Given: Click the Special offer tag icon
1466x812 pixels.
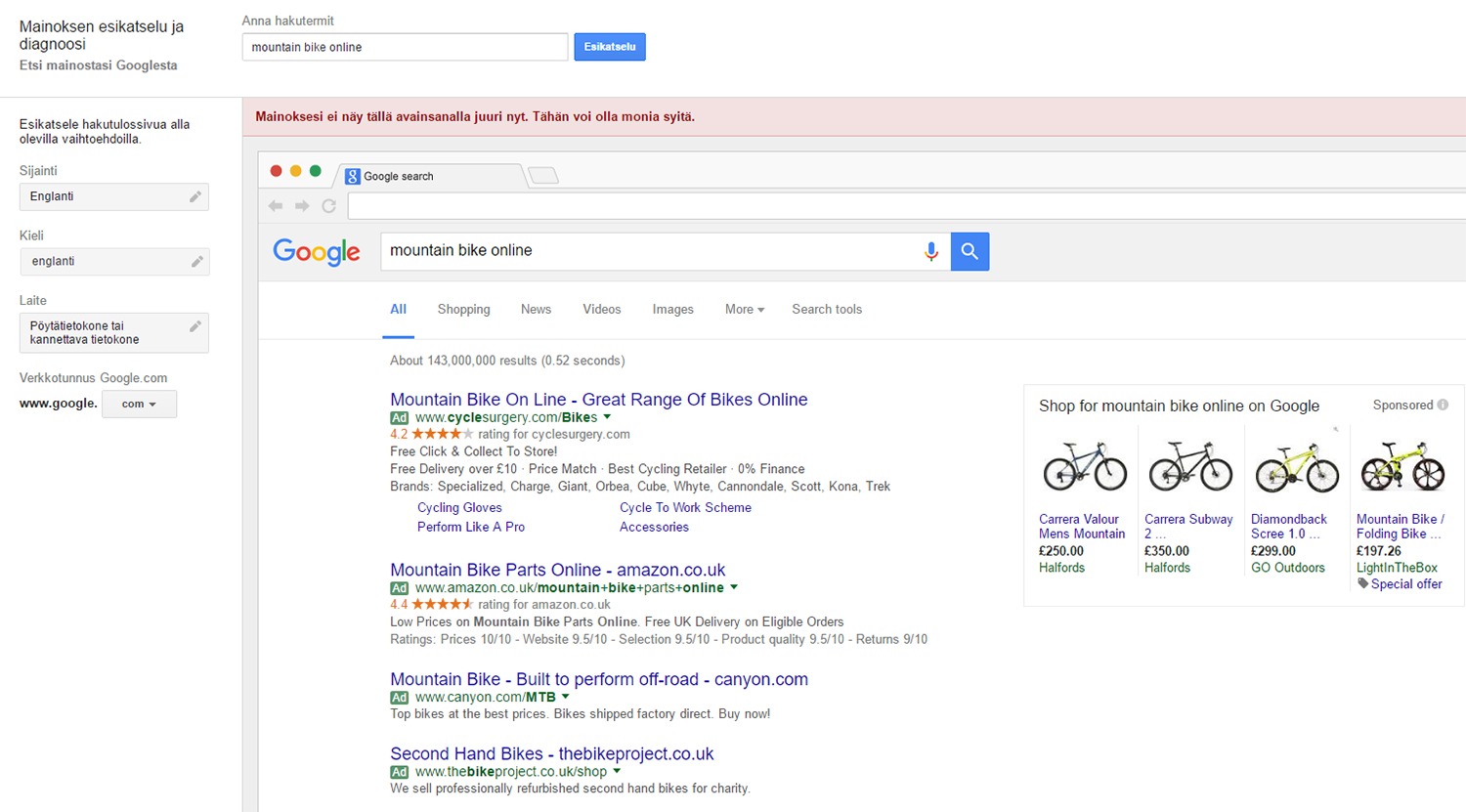Looking at the screenshot, I should (1363, 583).
